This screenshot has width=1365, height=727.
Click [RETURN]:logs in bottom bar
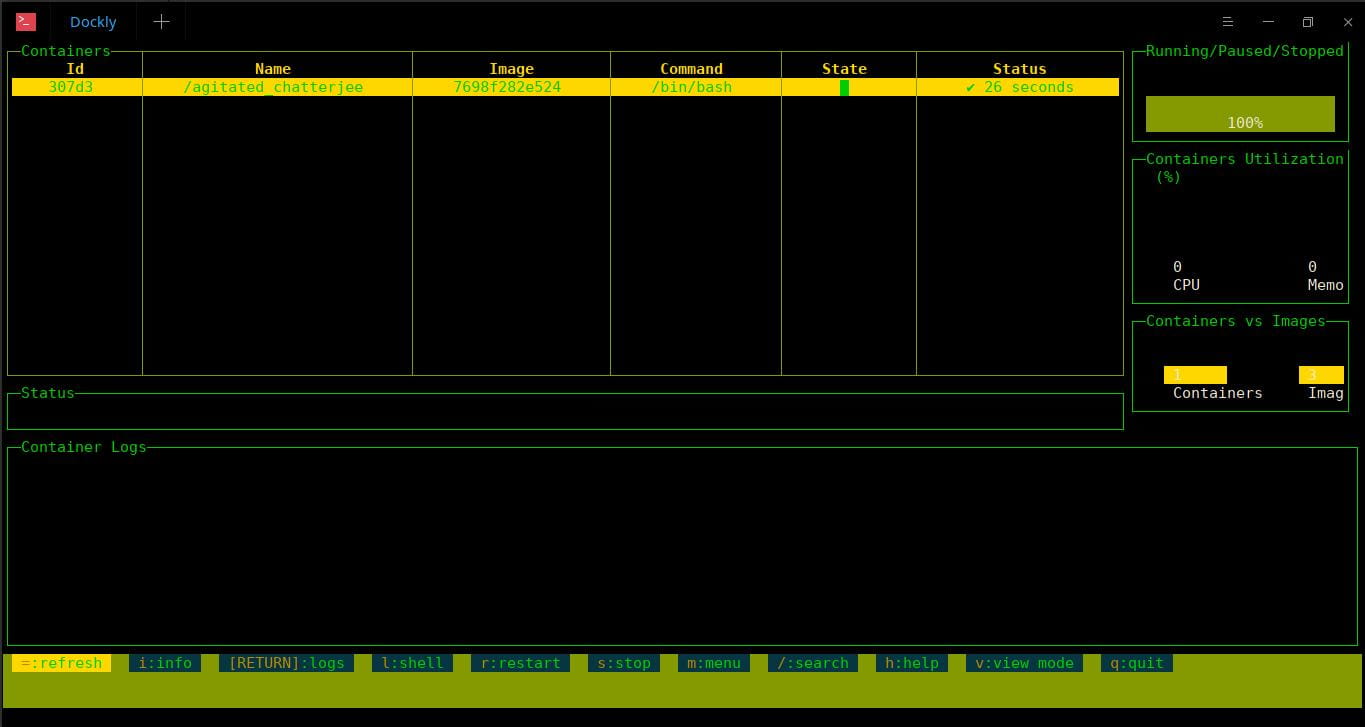click(x=286, y=663)
